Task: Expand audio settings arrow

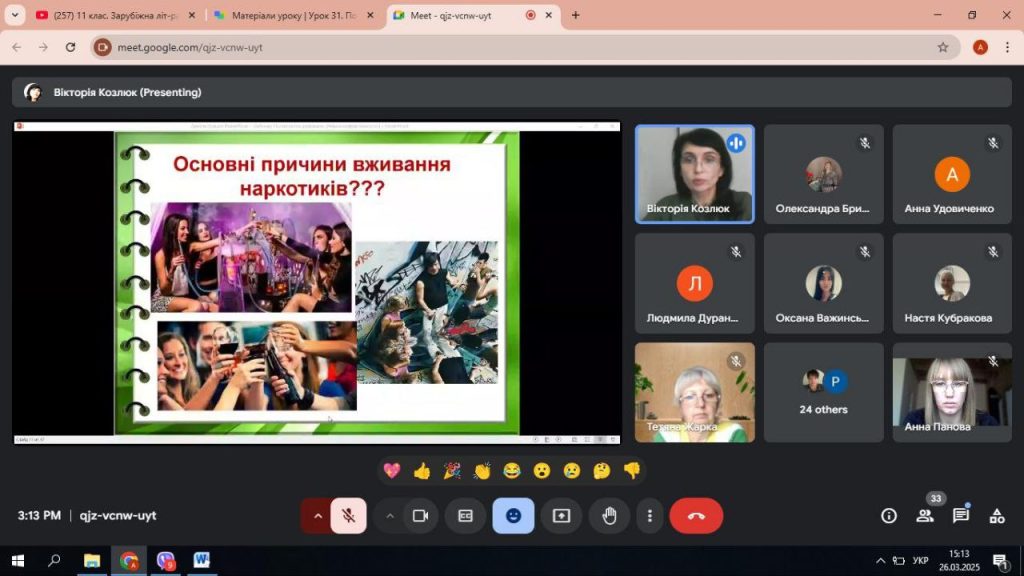Action: (318, 516)
